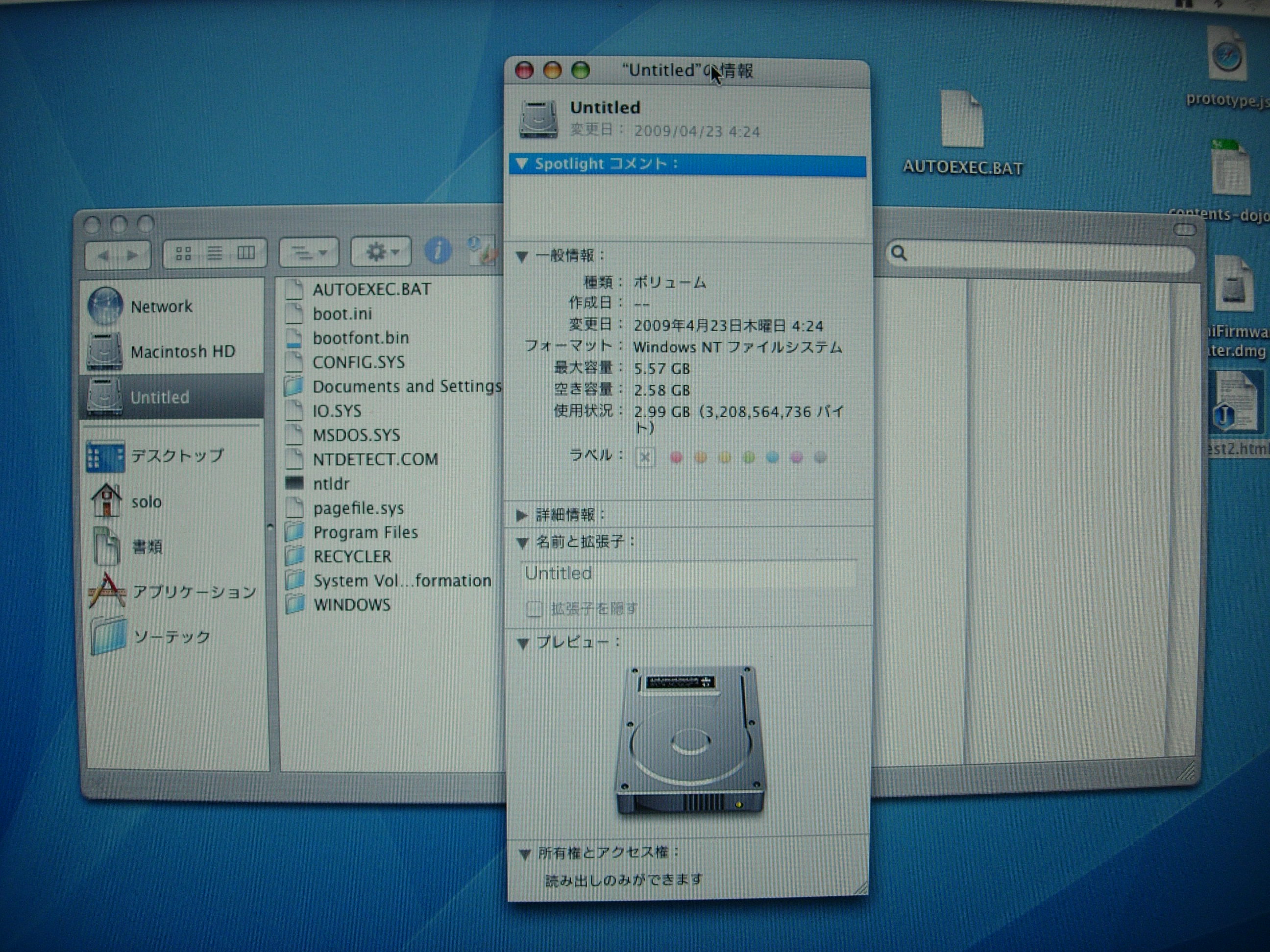Collapse the Spotlight コメント section
Image resolution: width=1270 pixels, height=952 pixels.
(x=522, y=164)
